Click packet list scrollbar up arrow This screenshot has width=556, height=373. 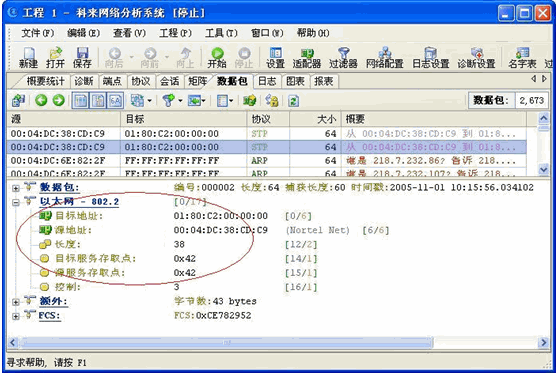point(543,118)
